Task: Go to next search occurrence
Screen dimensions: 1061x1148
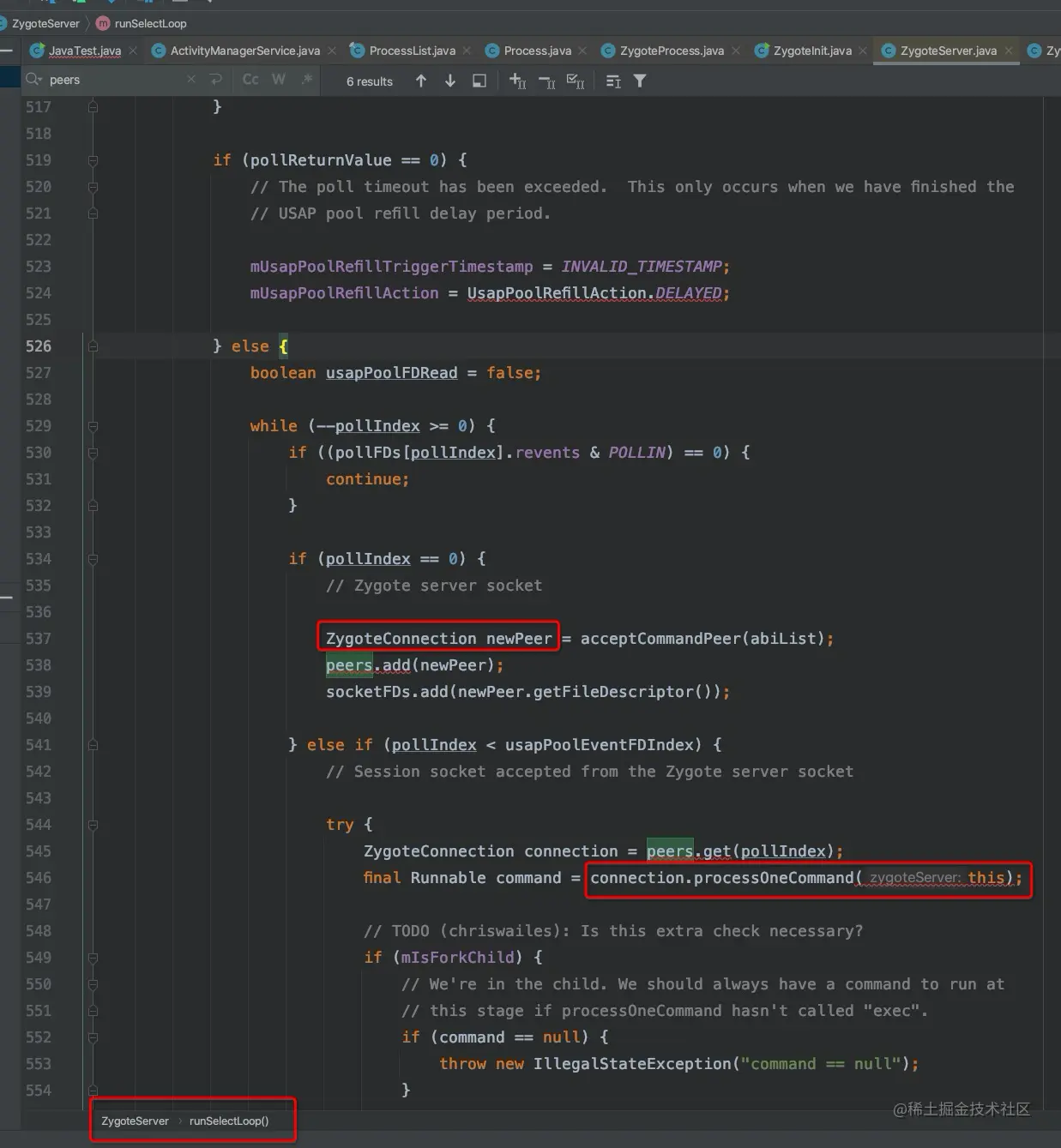Action: point(450,81)
